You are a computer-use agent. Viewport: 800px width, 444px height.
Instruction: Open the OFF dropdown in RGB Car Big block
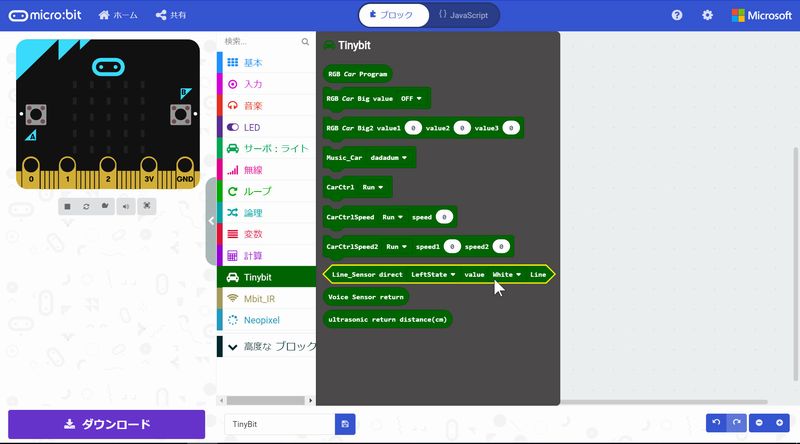pos(412,99)
